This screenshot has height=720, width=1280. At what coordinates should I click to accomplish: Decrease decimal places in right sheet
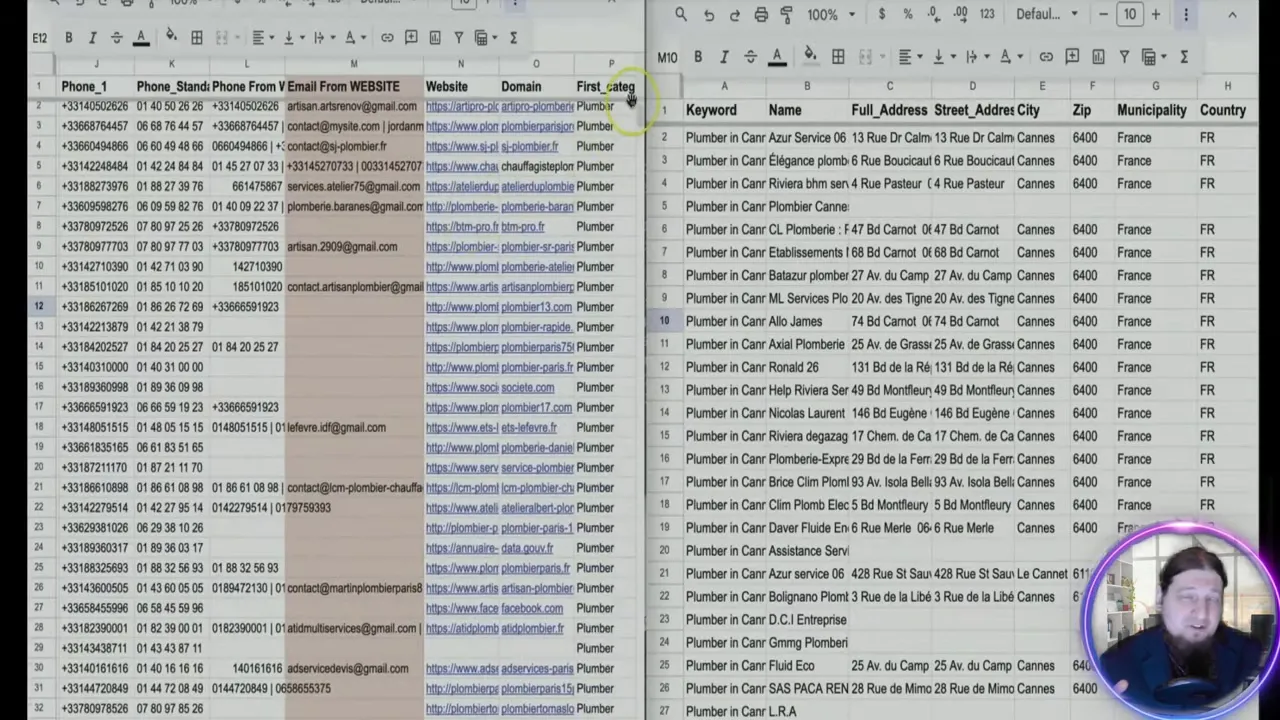tap(934, 15)
